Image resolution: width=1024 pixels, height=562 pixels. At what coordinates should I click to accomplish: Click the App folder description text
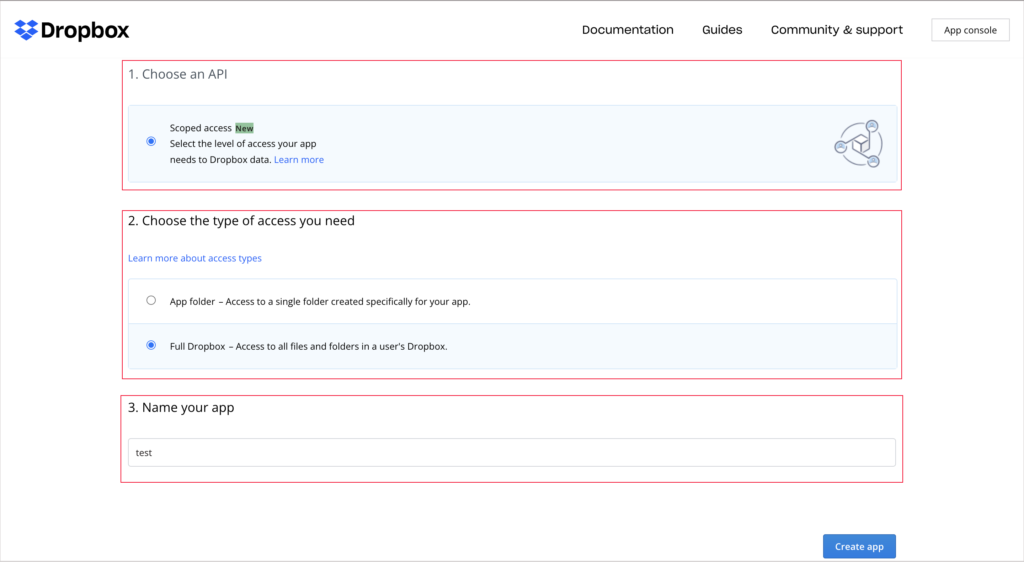(x=320, y=302)
